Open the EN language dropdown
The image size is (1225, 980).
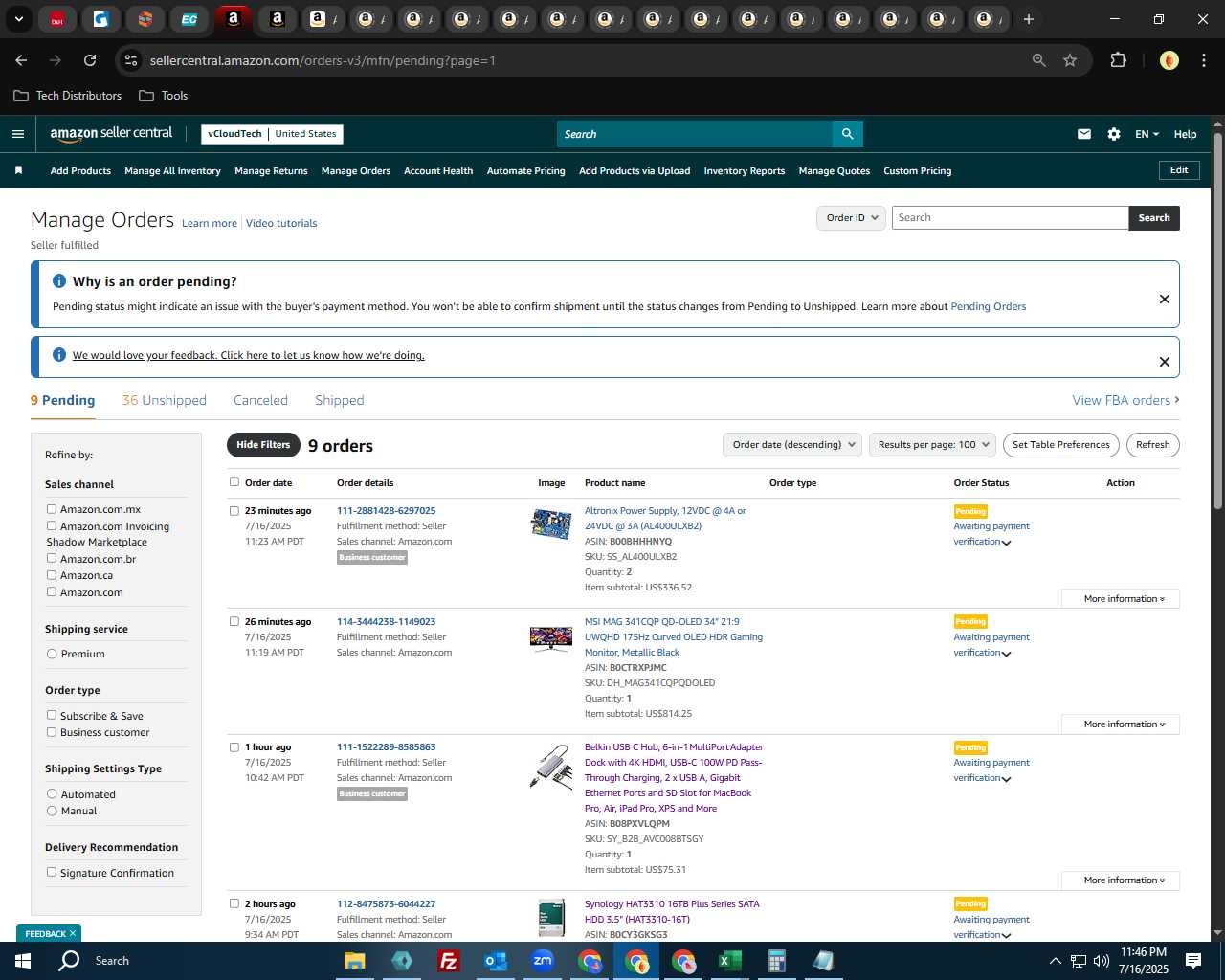point(1147,134)
